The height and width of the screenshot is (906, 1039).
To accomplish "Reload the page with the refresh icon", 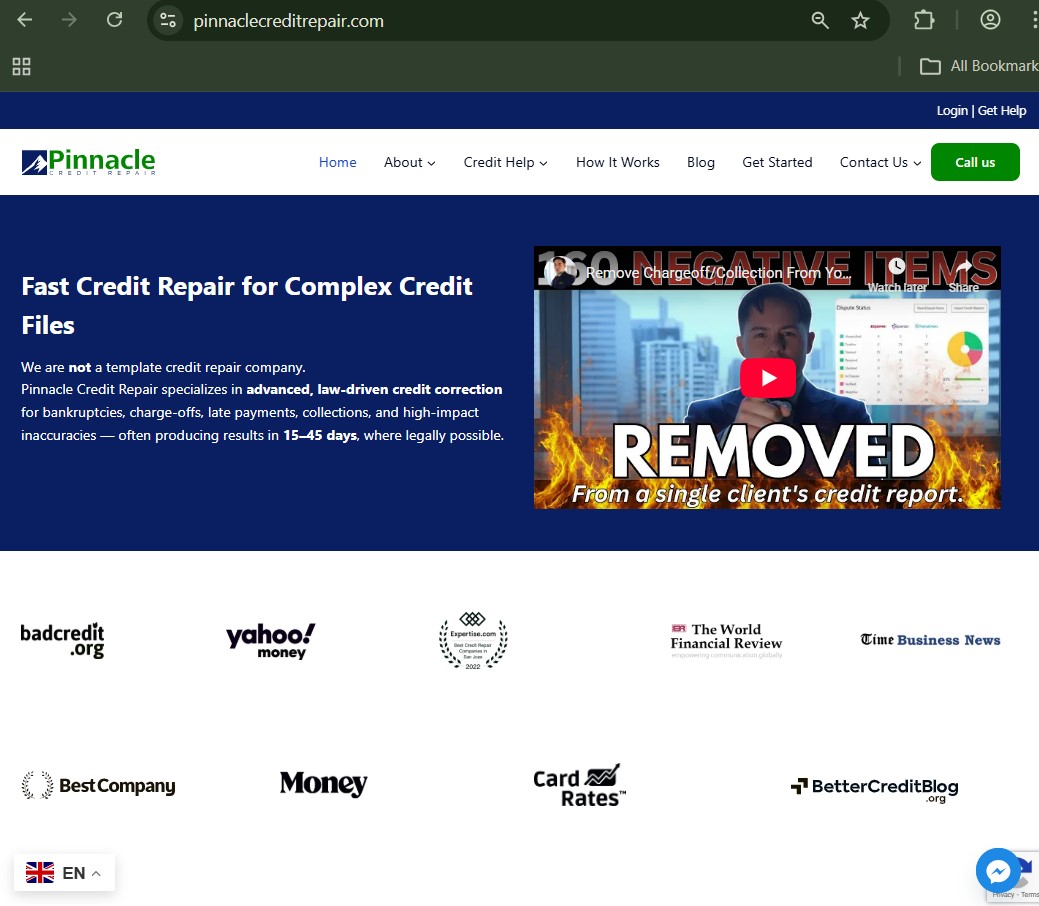I will pyautogui.click(x=113, y=19).
